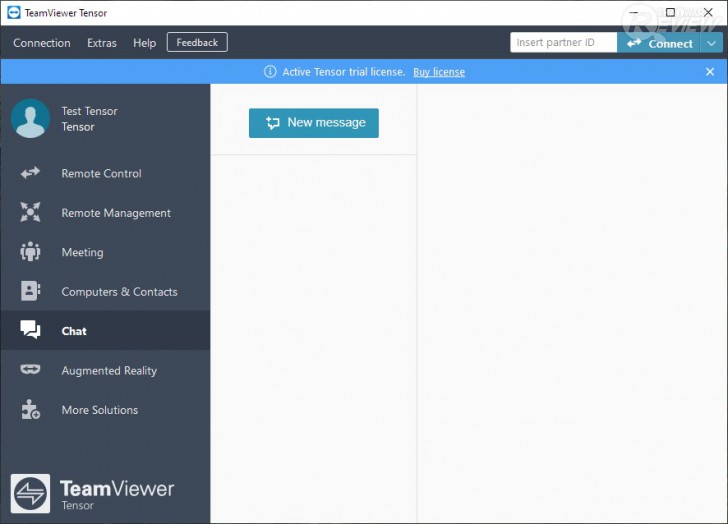Open the Remote Control arrows icon
This screenshot has height=524, width=728.
(30, 173)
